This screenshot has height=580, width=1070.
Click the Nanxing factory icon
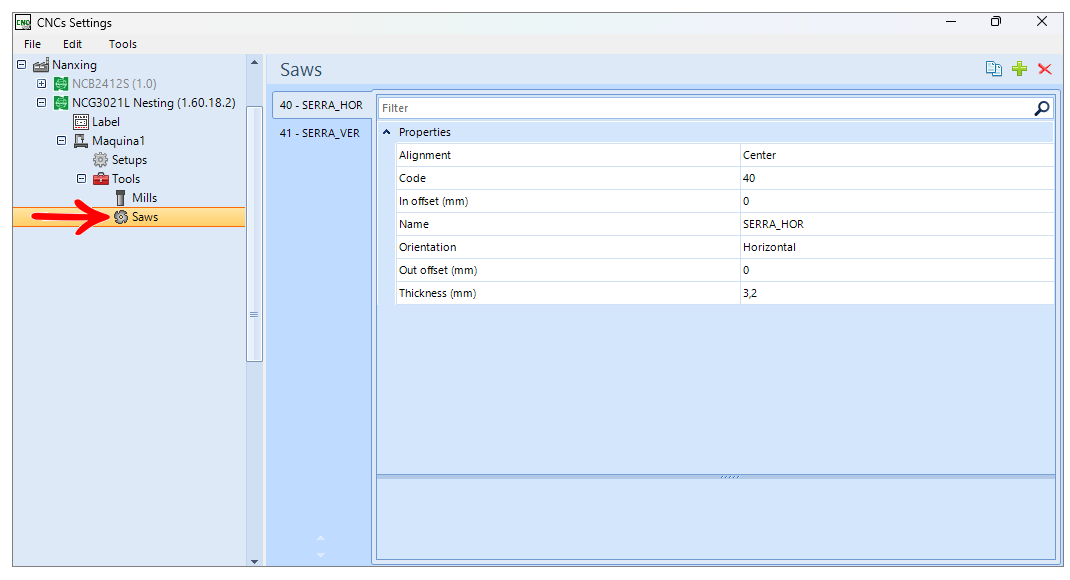pyautogui.click(x=41, y=65)
